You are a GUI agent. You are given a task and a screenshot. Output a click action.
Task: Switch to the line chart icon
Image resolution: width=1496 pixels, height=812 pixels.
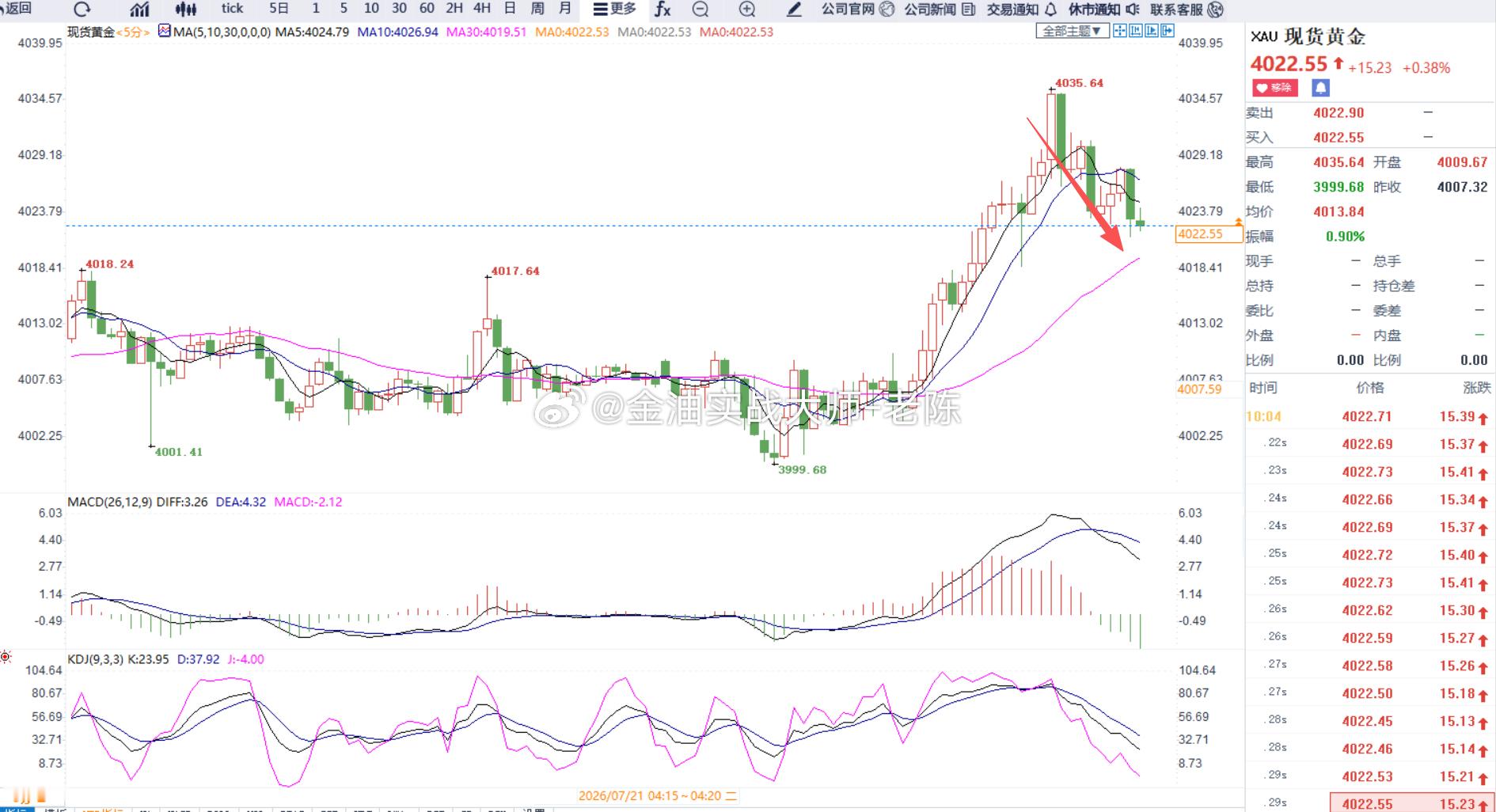pyautogui.click(x=139, y=9)
